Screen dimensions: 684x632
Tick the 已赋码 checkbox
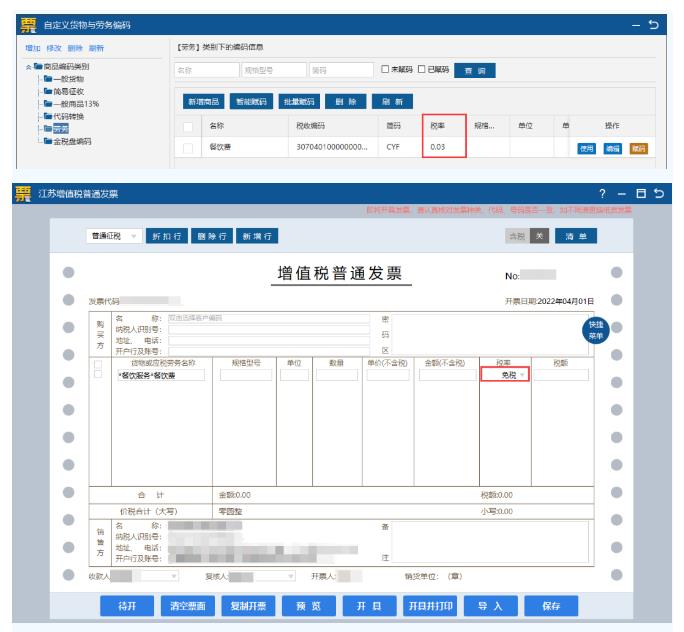422,70
